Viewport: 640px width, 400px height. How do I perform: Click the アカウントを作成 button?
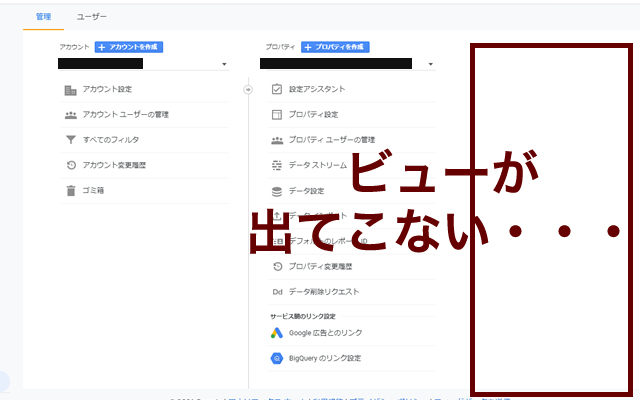[129, 47]
